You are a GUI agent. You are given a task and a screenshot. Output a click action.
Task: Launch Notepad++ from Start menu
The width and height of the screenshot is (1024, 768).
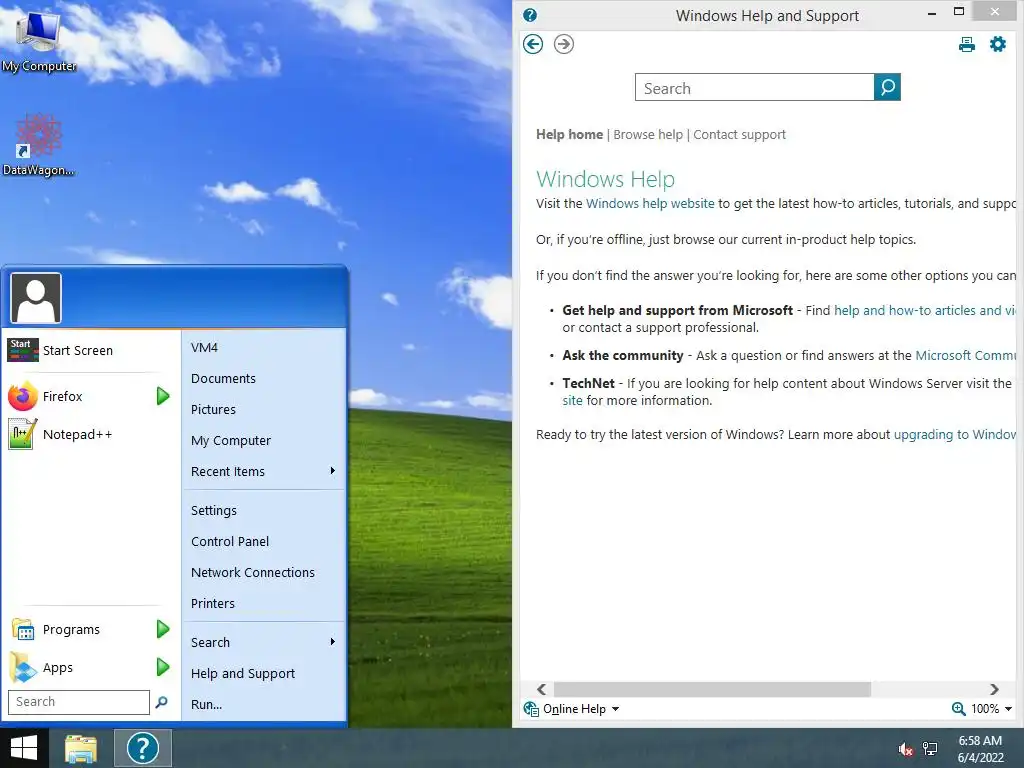(91, 434)
